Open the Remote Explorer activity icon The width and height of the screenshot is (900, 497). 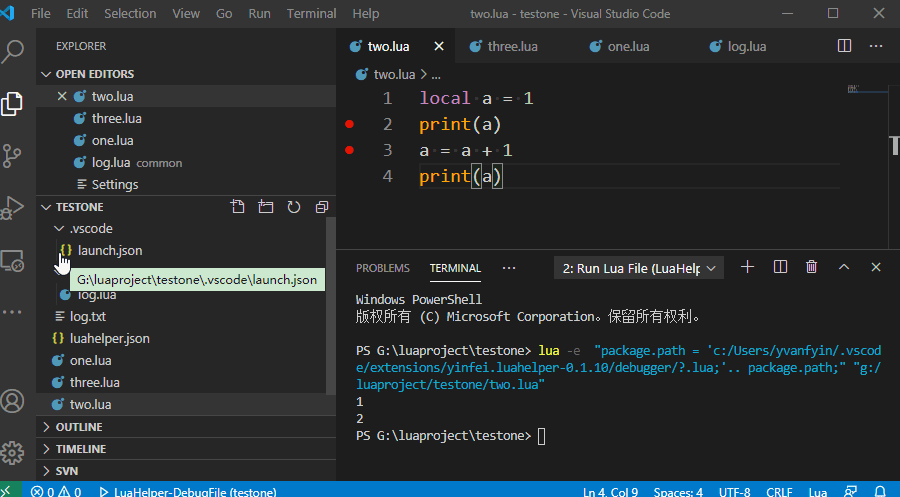12,261
